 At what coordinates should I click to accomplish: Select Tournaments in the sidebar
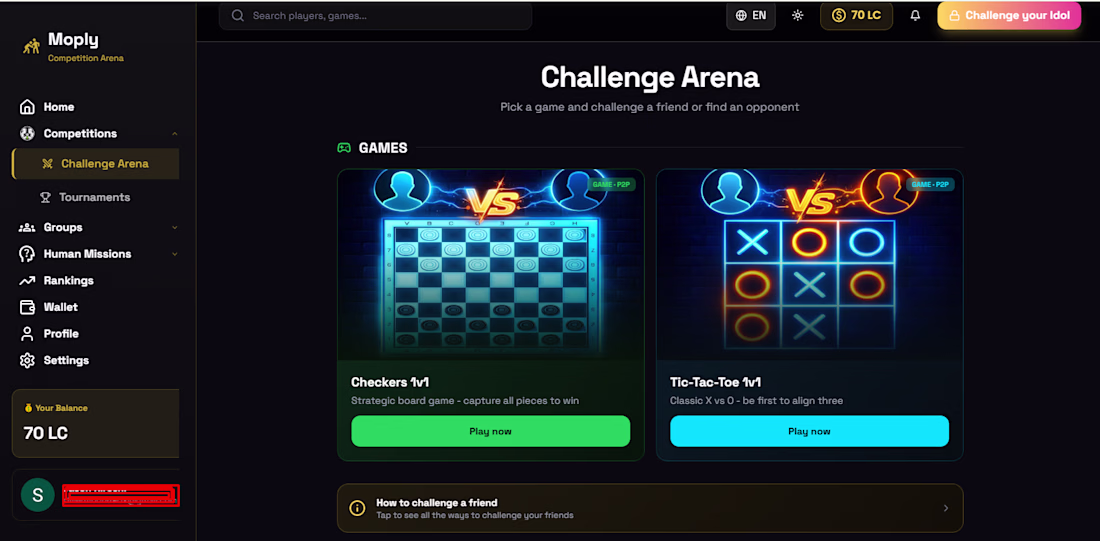(x=95, y=197)
